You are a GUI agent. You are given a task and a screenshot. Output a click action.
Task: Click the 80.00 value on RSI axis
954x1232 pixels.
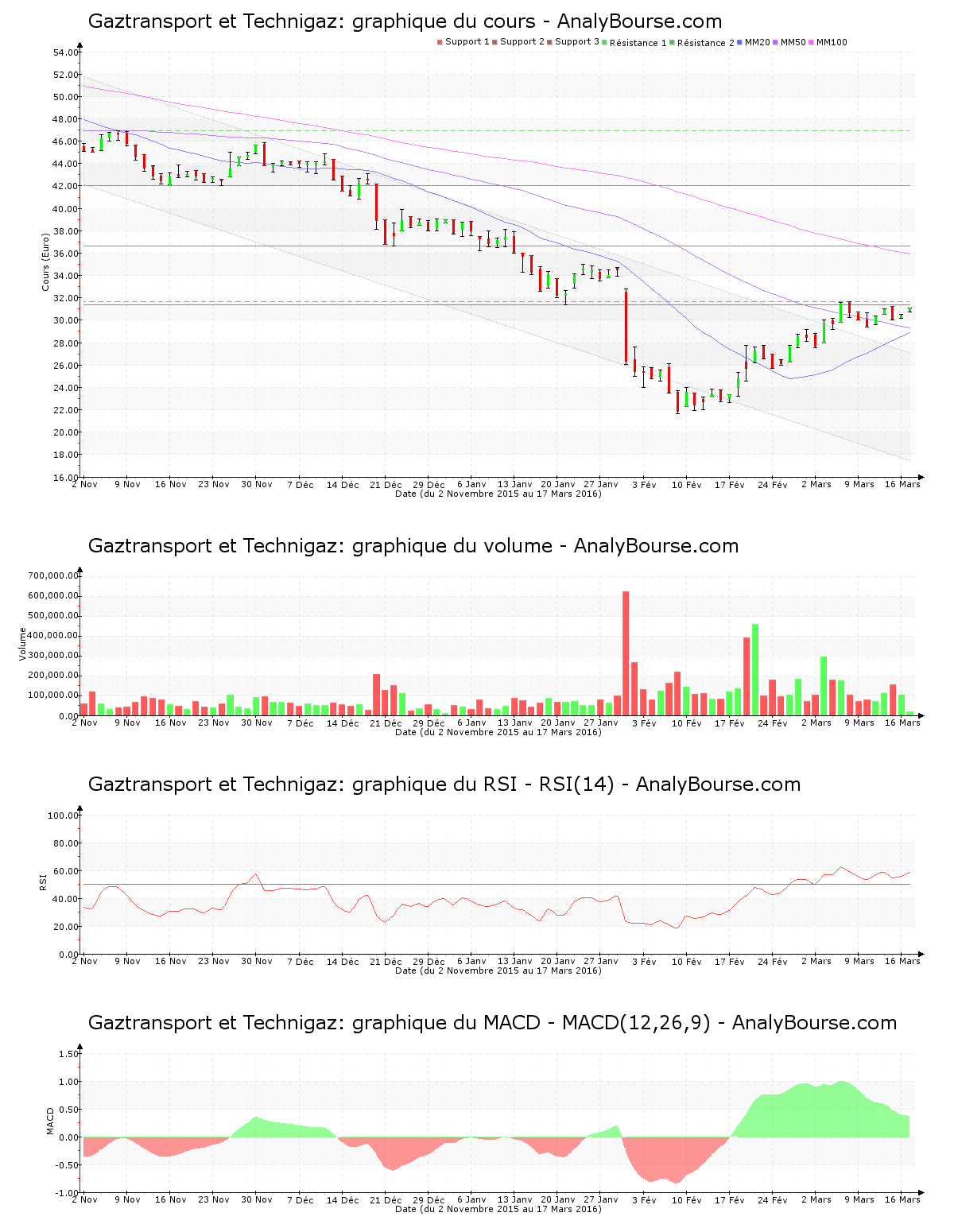65,843
